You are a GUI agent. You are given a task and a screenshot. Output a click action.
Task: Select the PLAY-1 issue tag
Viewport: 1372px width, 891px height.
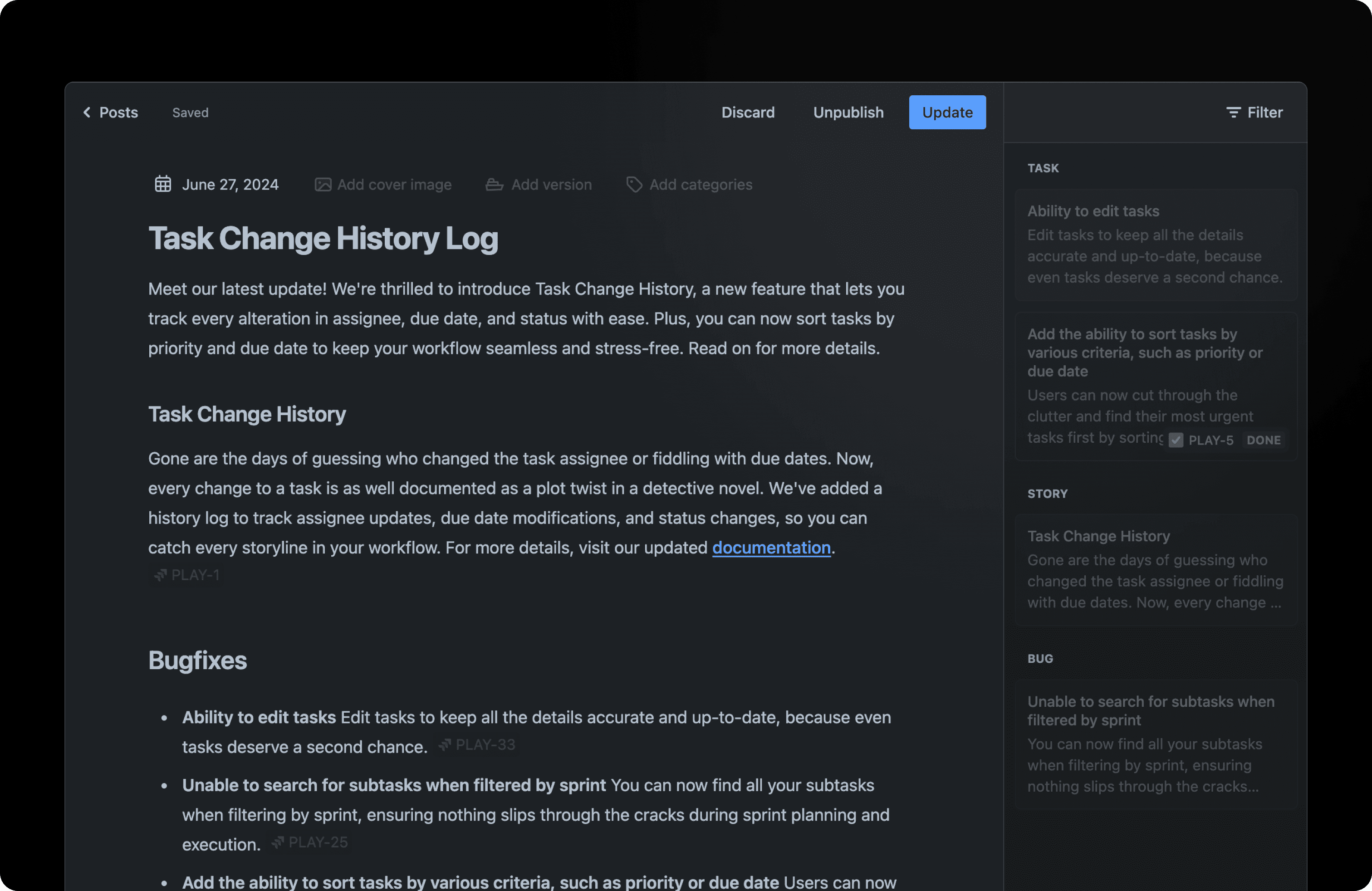[x=186, y=575]
